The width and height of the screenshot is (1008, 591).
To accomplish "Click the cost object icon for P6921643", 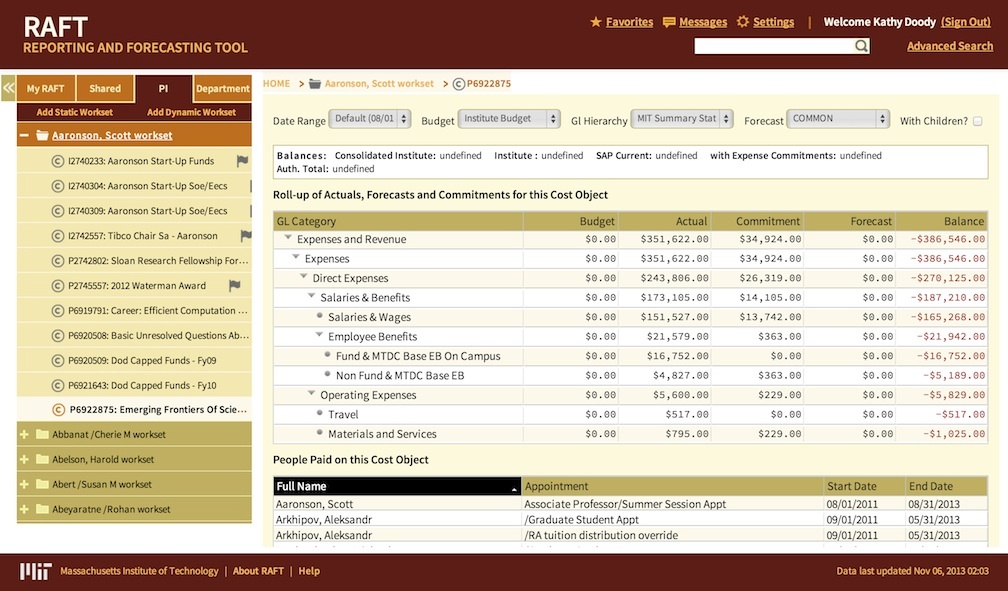I will pos(58,386).
